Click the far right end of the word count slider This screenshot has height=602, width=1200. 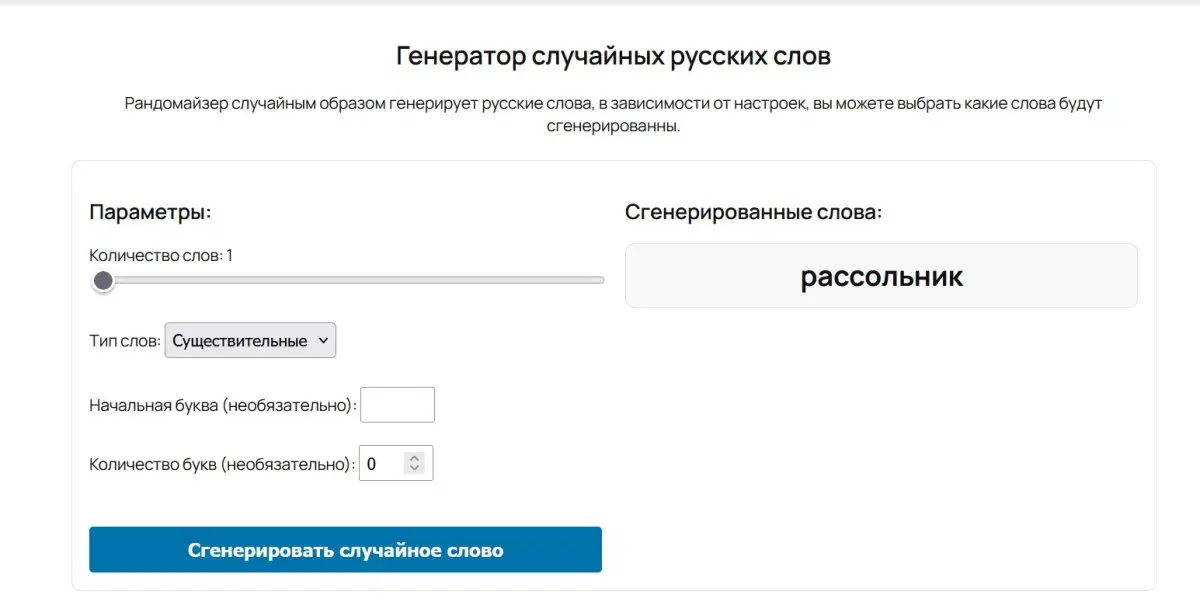tap(602, 280)
